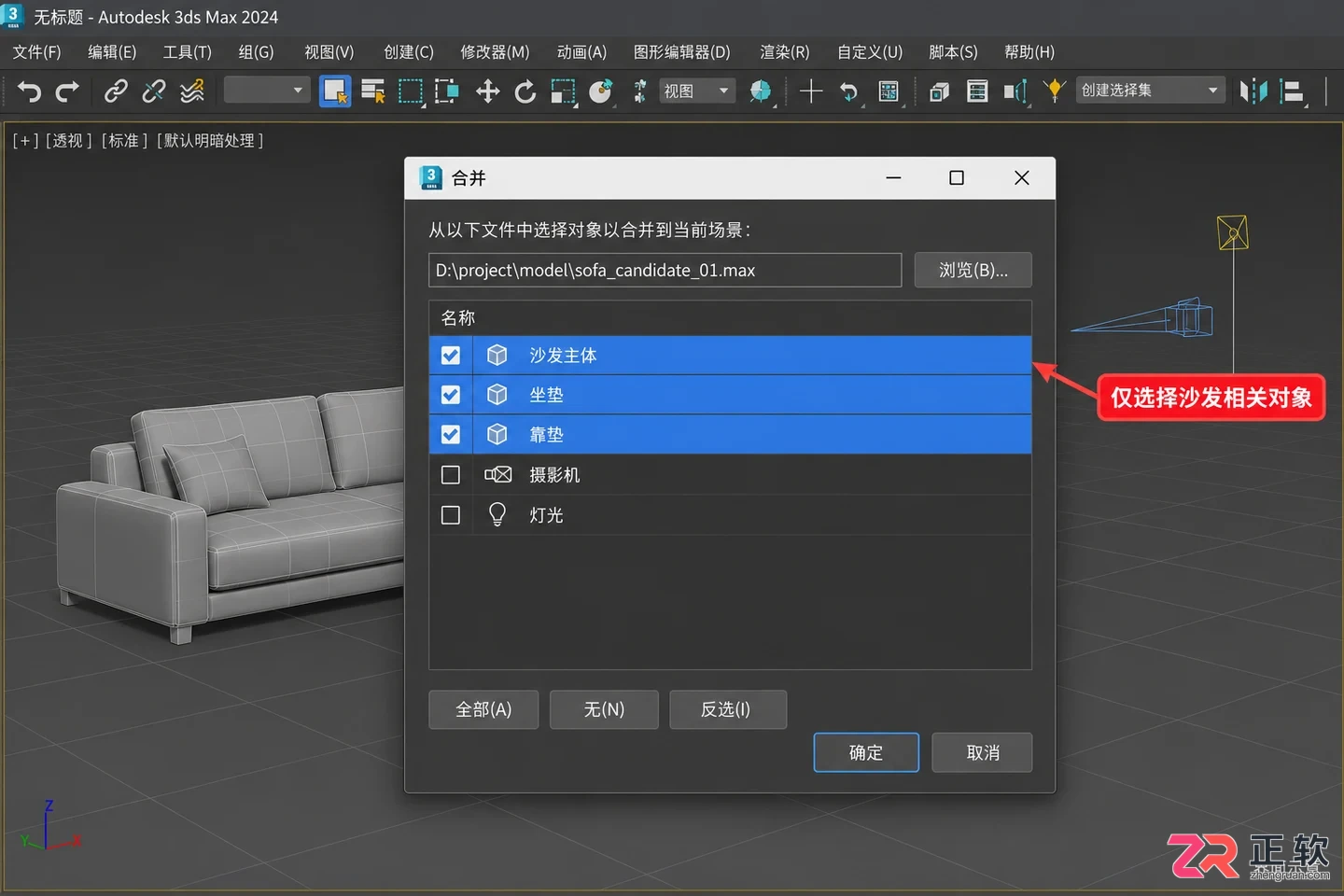Click the 反选(I) button
This screenshot has width=1344, height=896.
tap(728, 709)
